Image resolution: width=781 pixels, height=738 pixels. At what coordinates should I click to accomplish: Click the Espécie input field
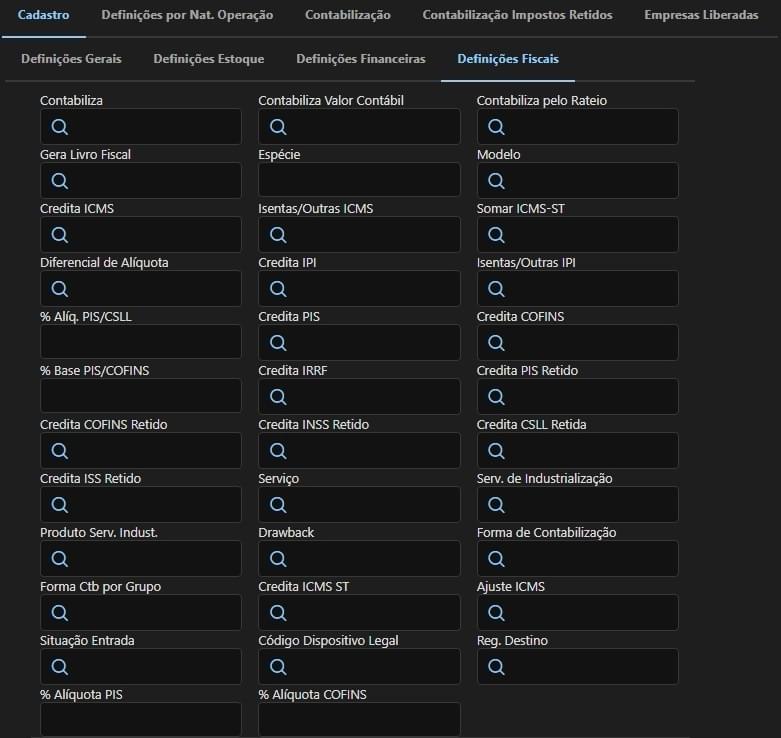(359, 180)
